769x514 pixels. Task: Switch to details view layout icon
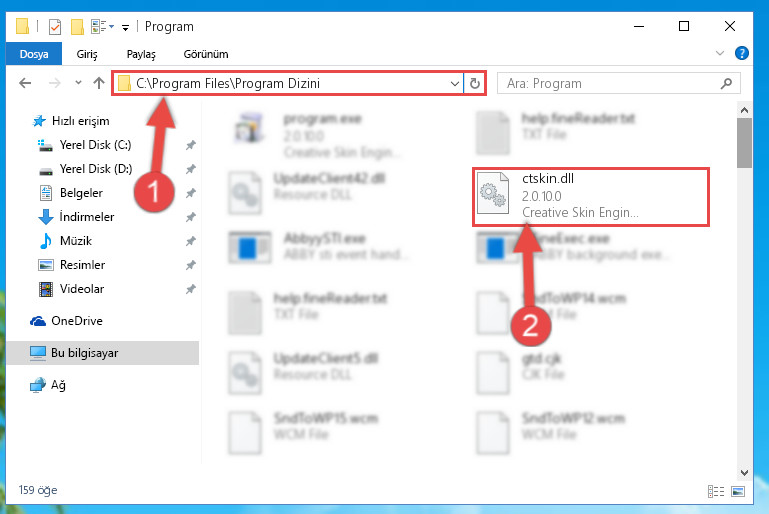click(716, 491)
